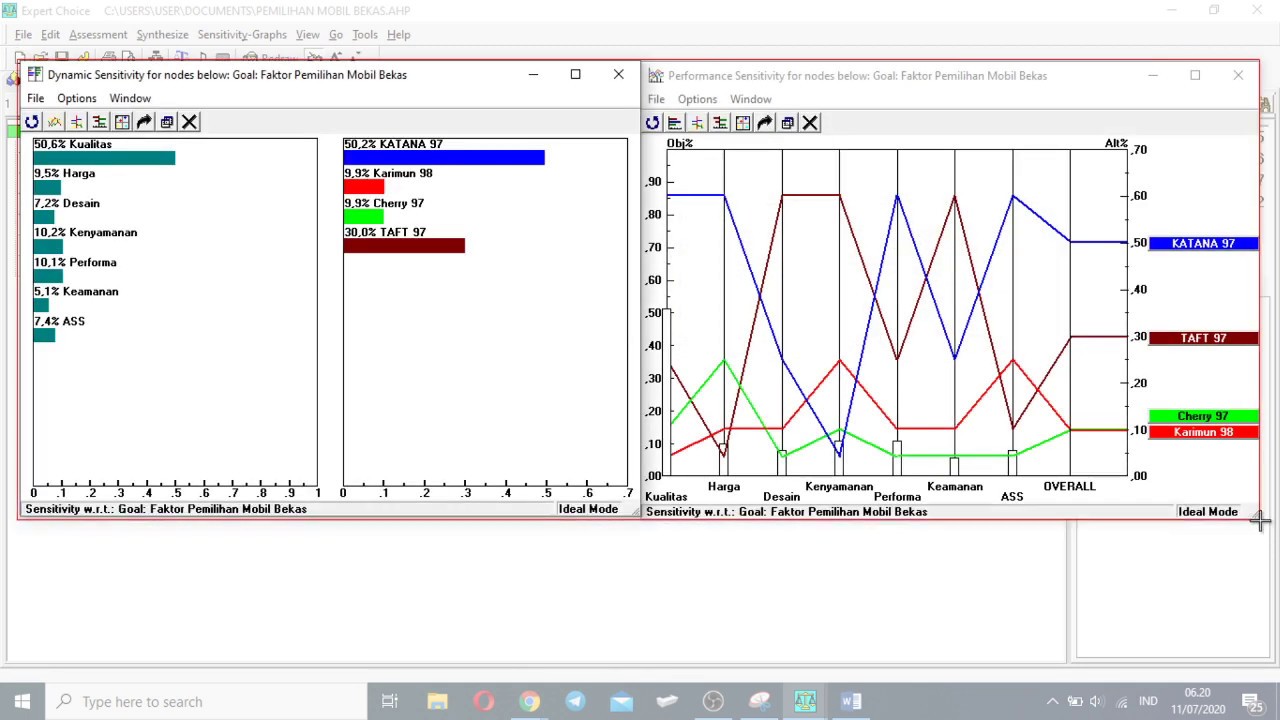Viewport: 1280px width, 720px height.
Task: Click the Kualitas priority bar
Action: pyautogui.click(x=104, y=158)
